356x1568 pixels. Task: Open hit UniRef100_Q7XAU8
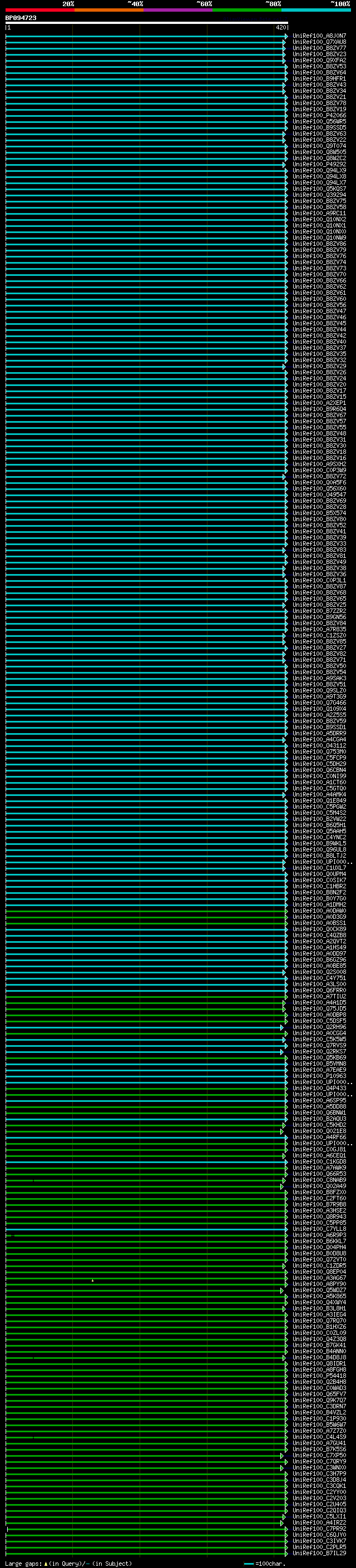[x=319, y=42]
